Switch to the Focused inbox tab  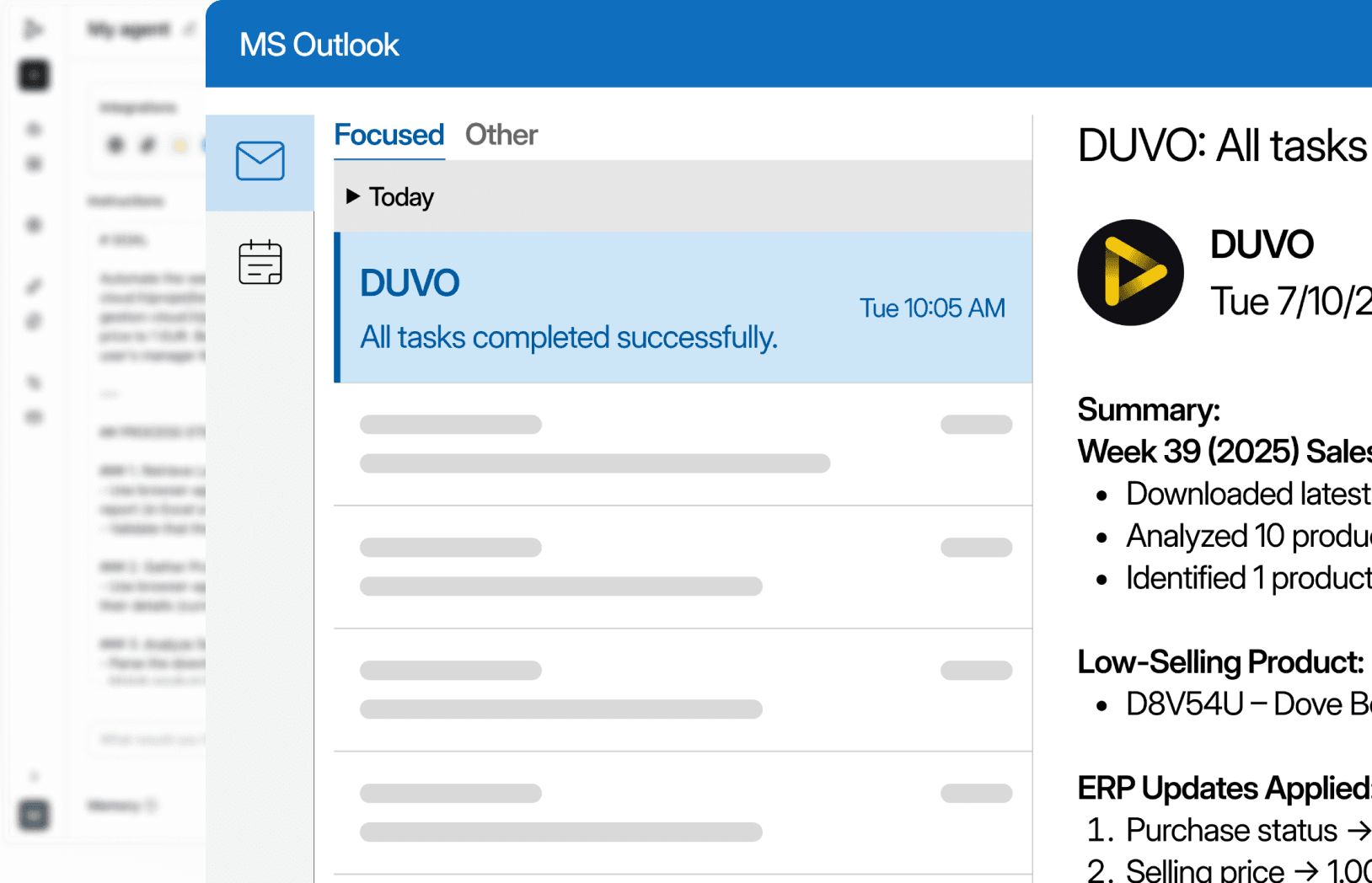click(389, 135)
